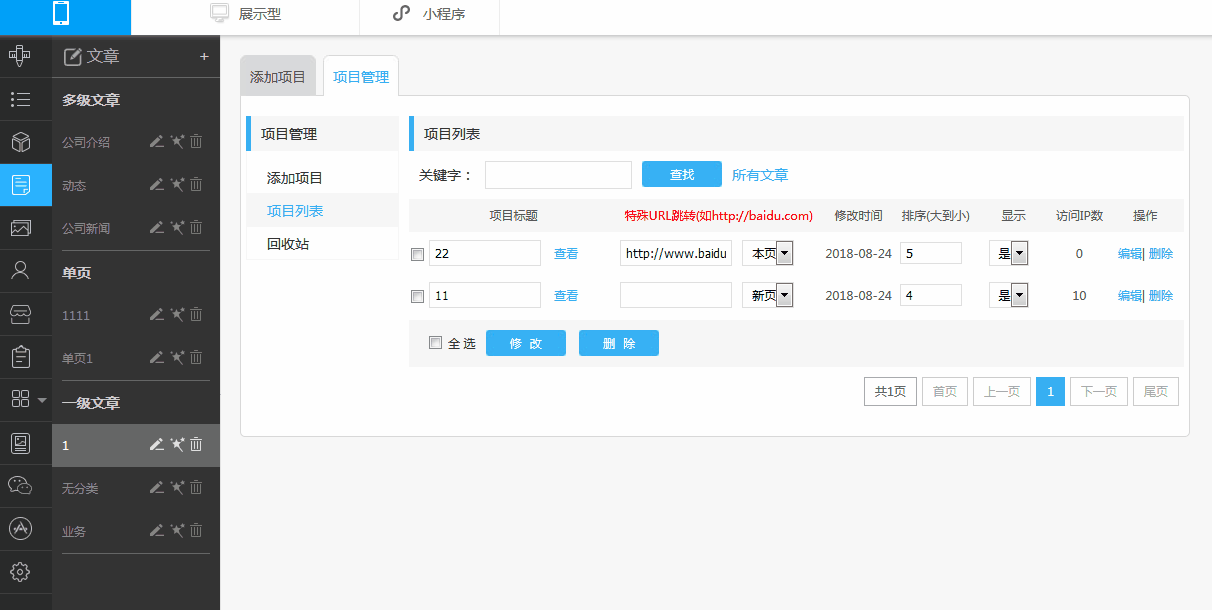Trash icon for 单页1

tap(196, 357)
